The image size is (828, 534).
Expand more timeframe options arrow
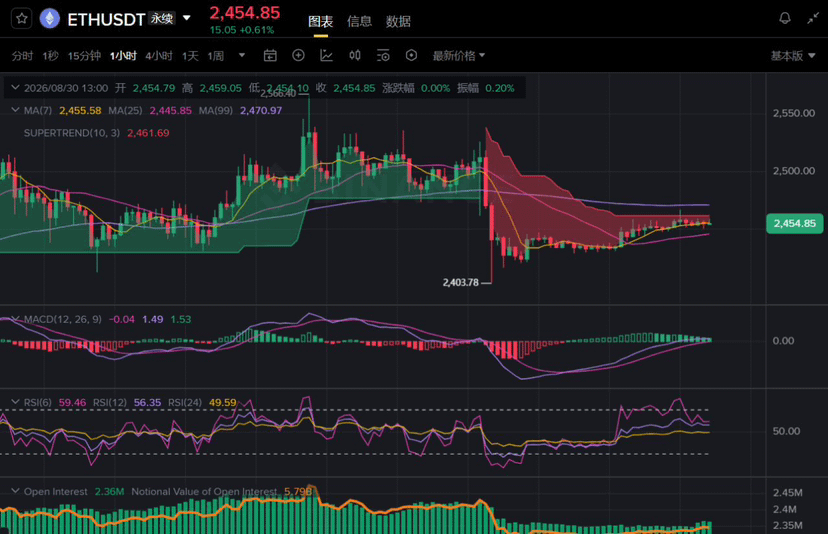(242, 55)
